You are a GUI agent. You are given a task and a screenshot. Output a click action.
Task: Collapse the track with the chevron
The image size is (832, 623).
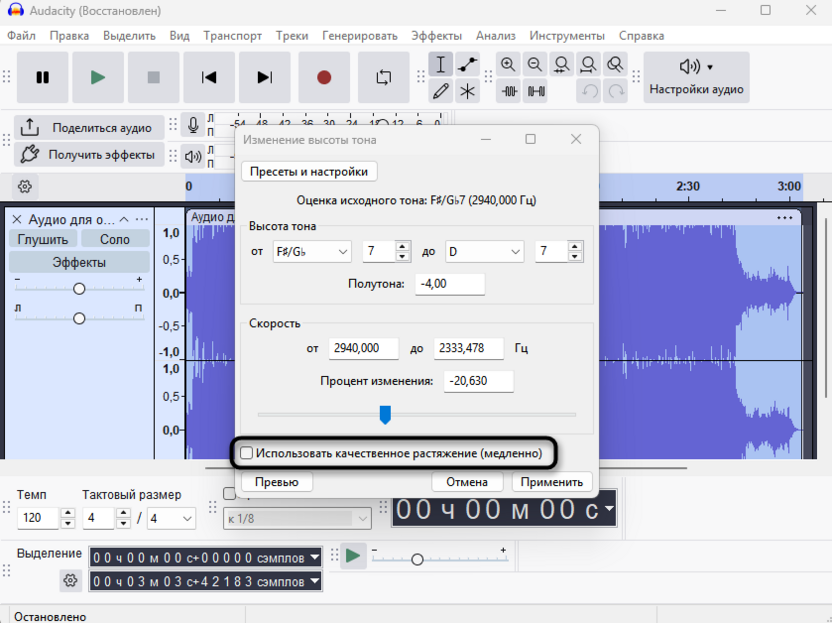coord(124,219)
